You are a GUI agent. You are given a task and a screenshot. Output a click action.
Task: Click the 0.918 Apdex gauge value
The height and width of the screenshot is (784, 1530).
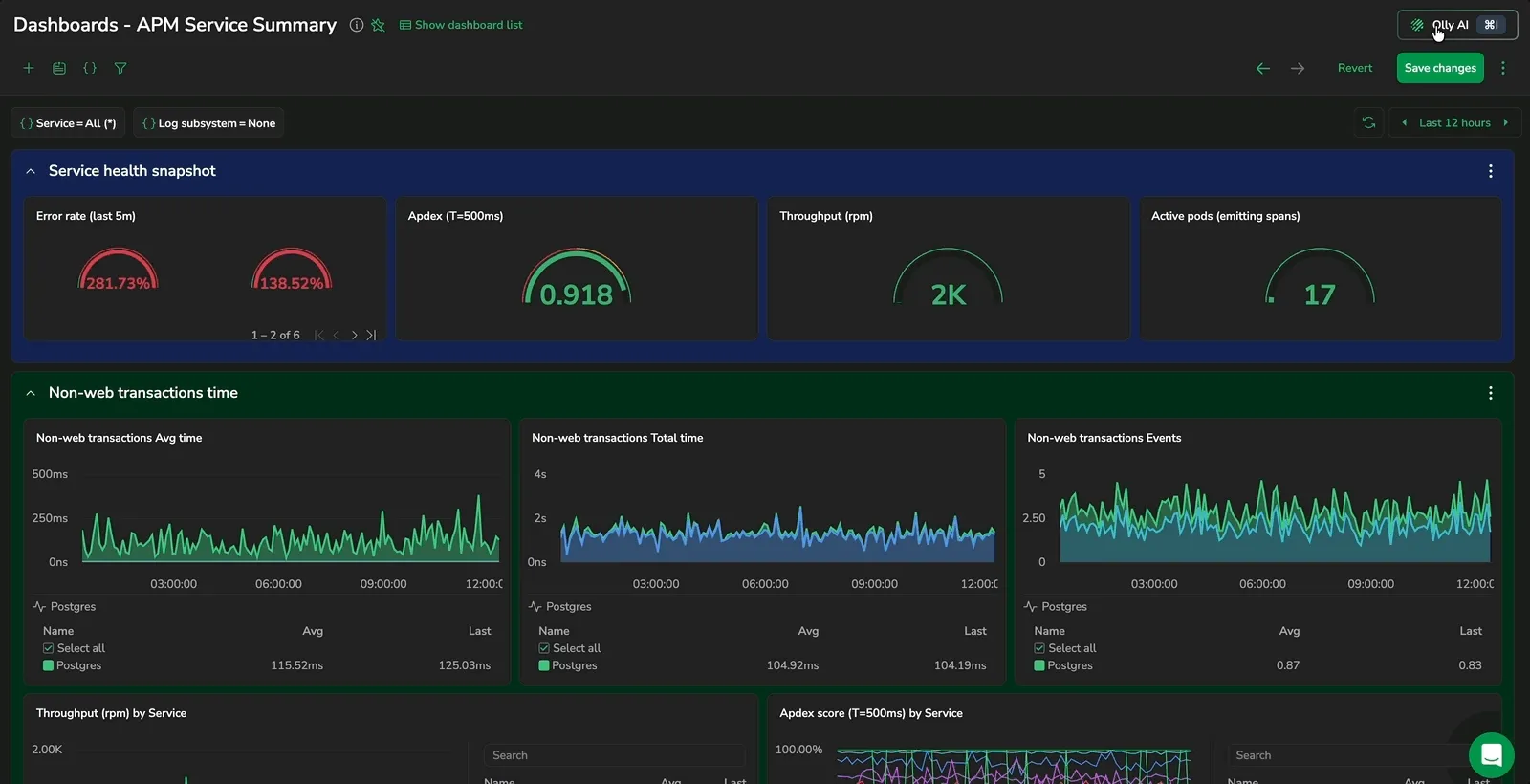577,294
